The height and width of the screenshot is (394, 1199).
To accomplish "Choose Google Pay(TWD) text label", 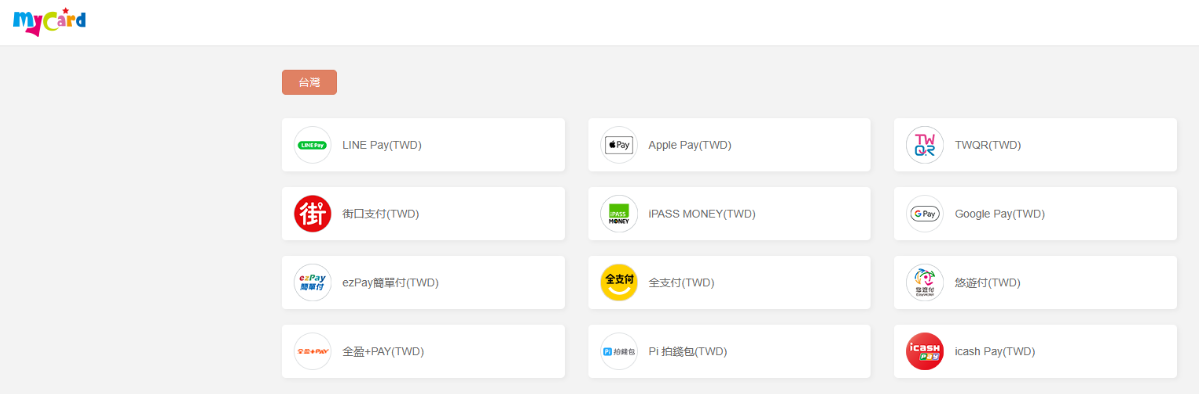I will [999, 213].
